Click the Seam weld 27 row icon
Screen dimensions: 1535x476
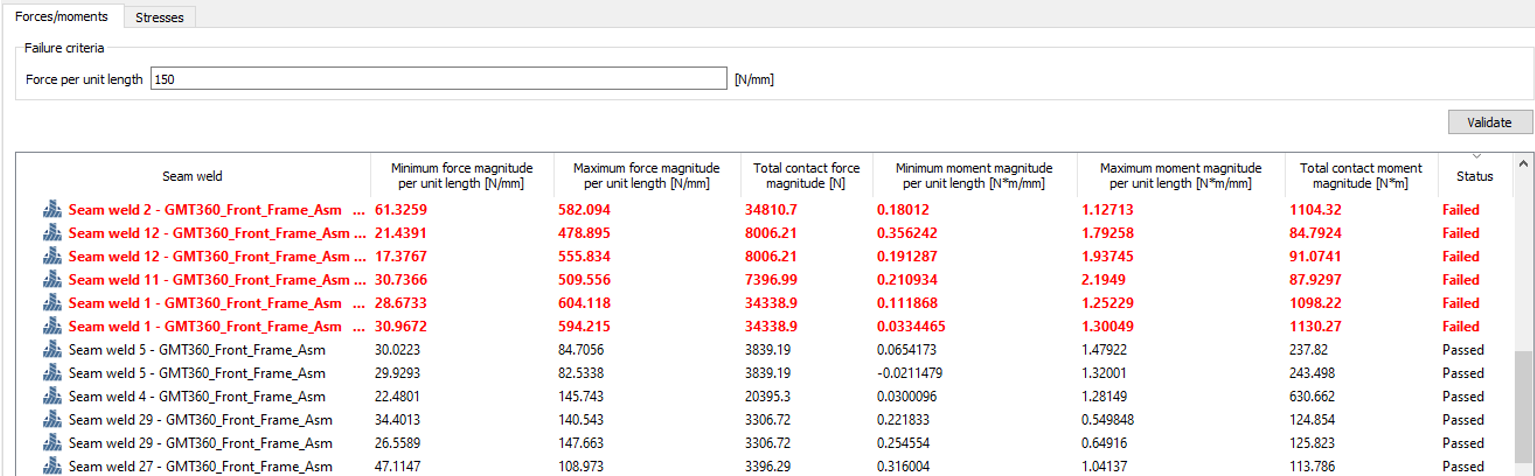click(52, 466)
